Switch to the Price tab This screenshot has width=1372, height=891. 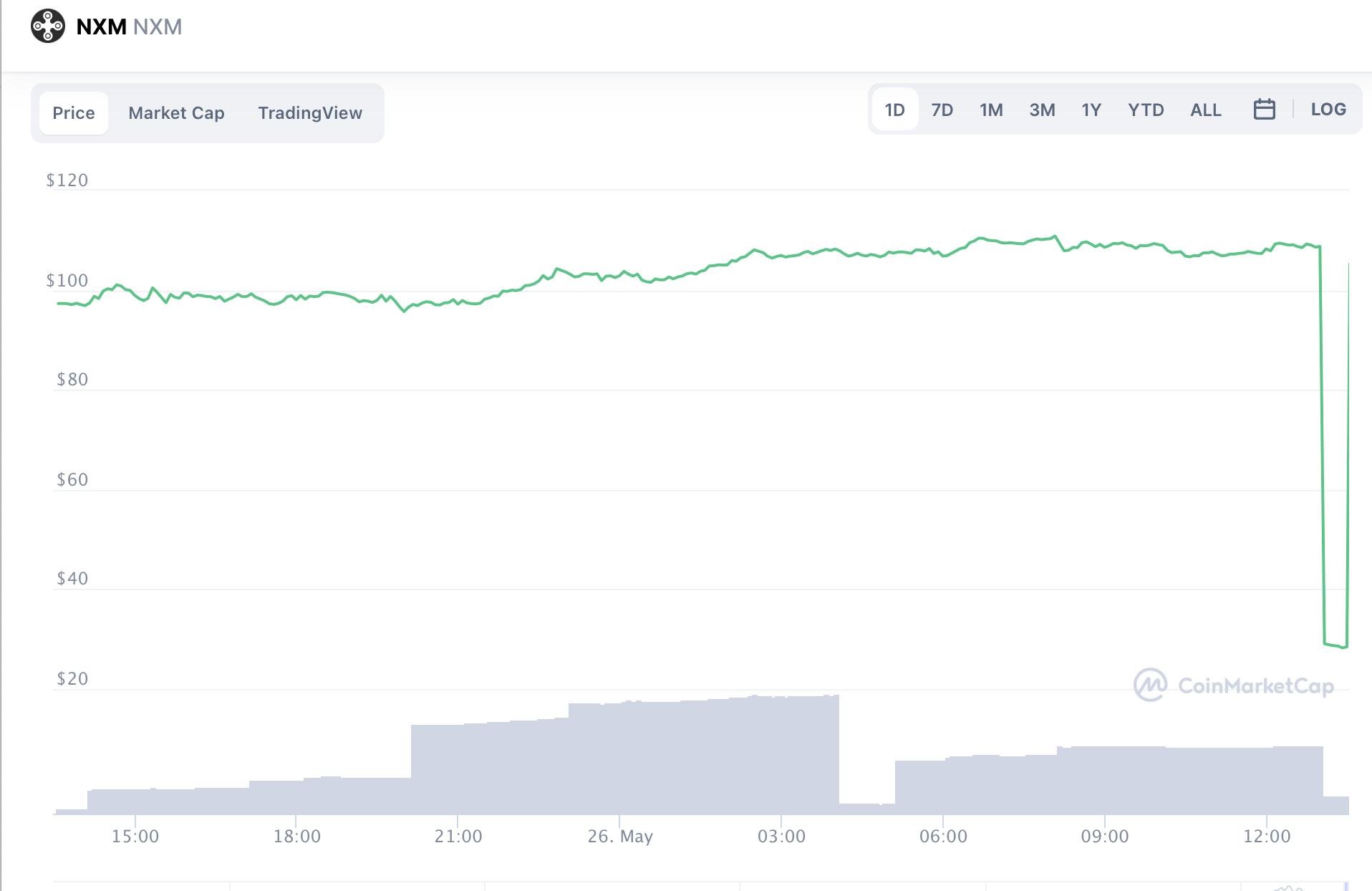74,113
